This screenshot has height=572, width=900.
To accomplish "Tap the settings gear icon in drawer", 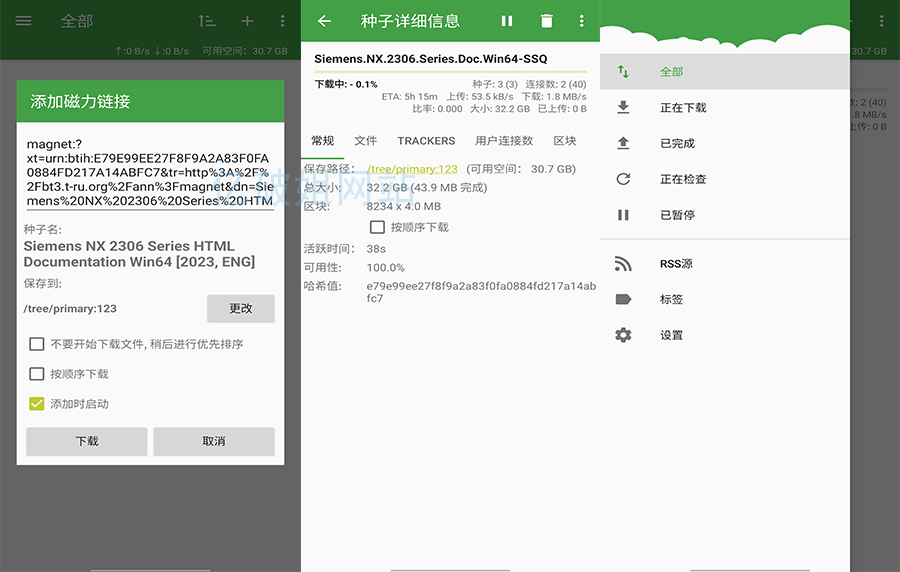I will (x=623, y=335).
